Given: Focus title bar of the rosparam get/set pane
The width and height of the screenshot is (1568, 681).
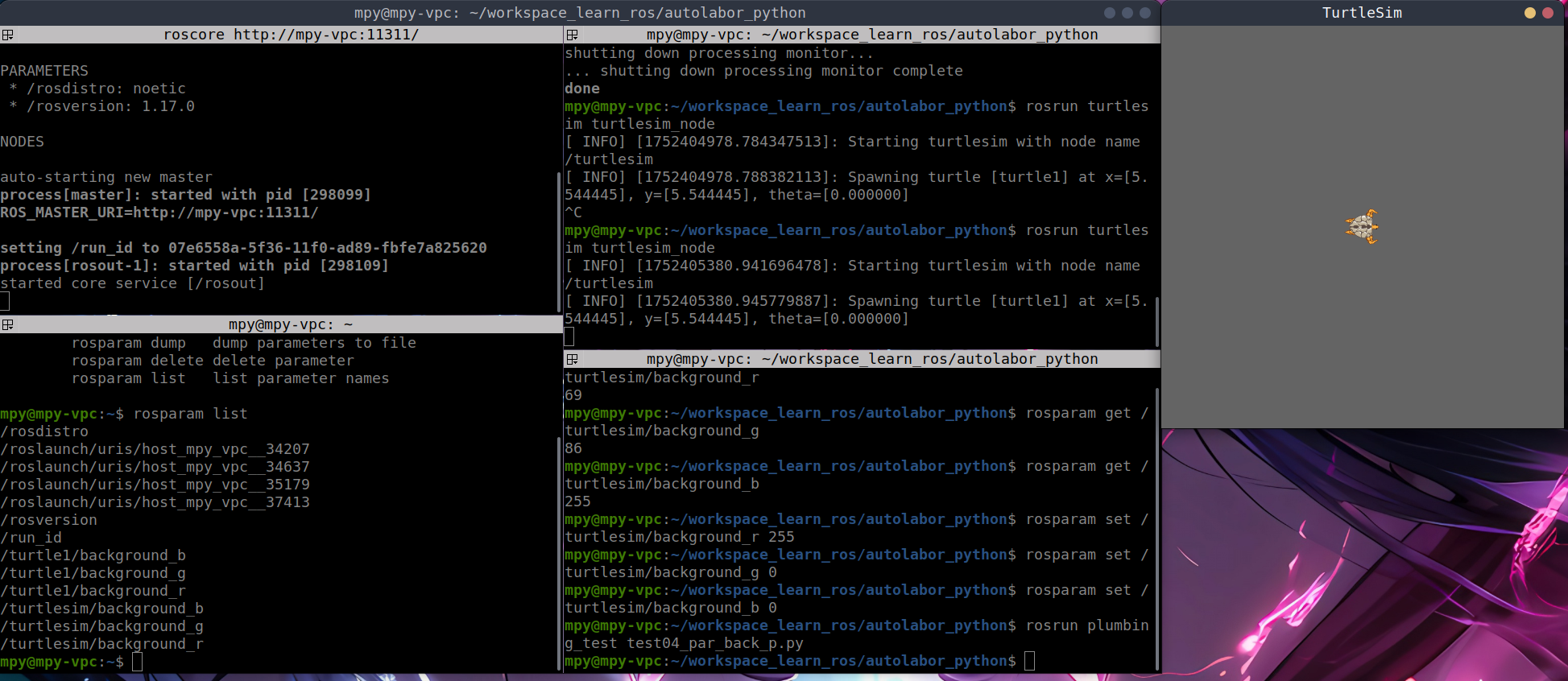Looking at the screenshot, I should [x=871, y=359].
